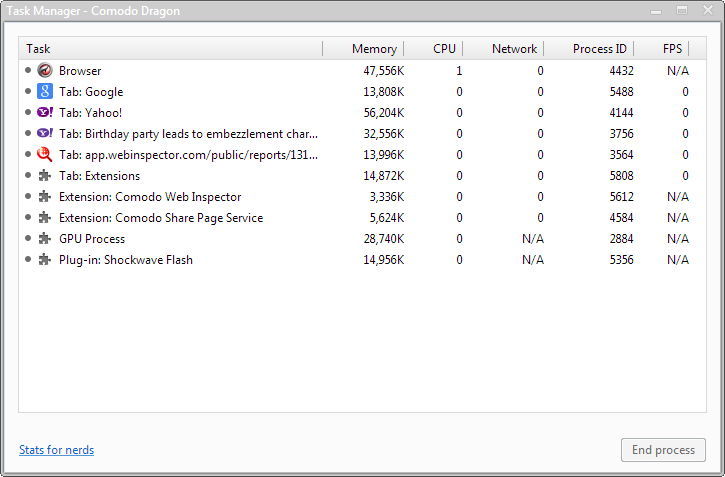Click memory value 32,556K

coord(383,134)
